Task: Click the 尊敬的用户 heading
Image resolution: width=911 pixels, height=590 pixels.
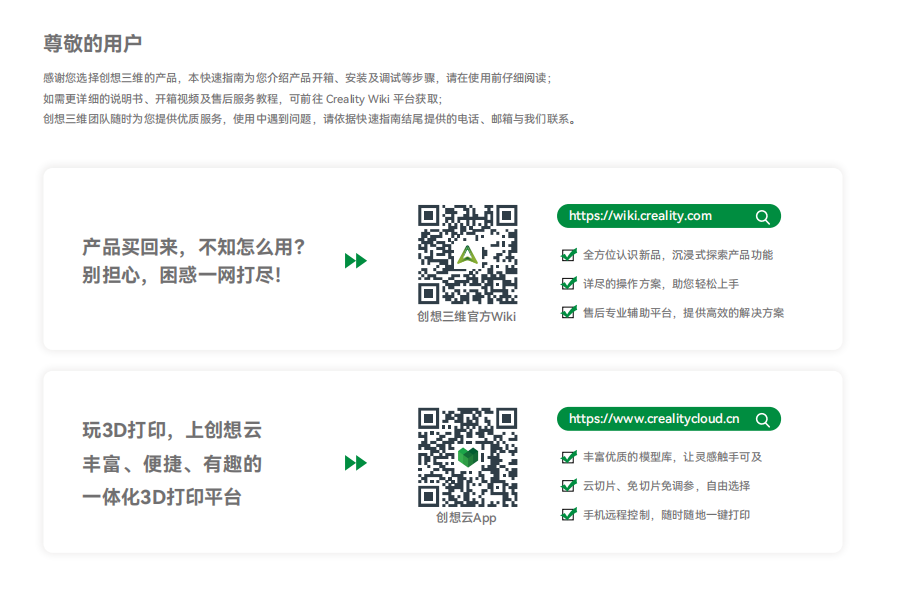Action: tap(92, 44)
